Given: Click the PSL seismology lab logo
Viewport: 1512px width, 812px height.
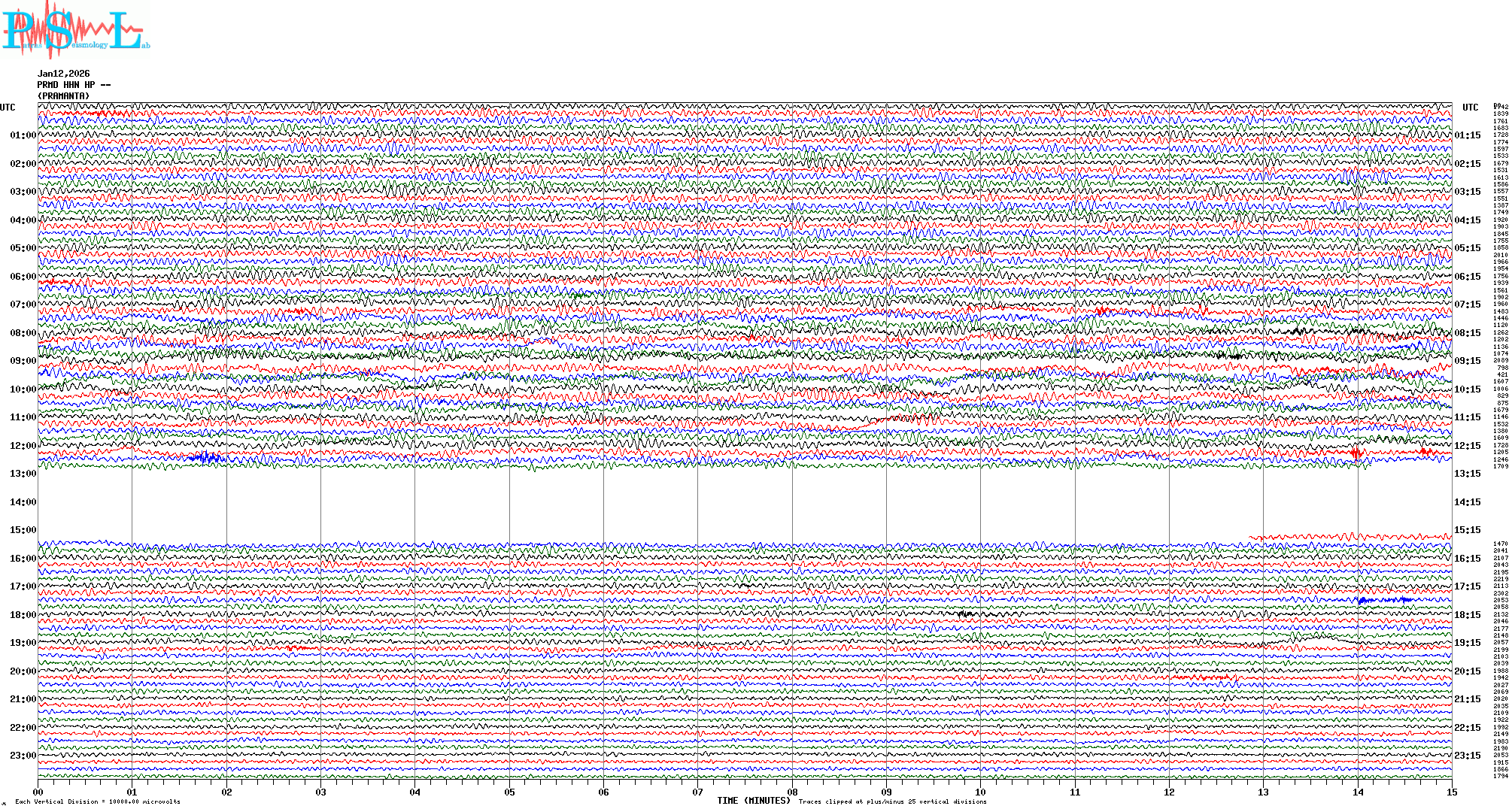Looking at the screenshot, I should pos(75,30).
